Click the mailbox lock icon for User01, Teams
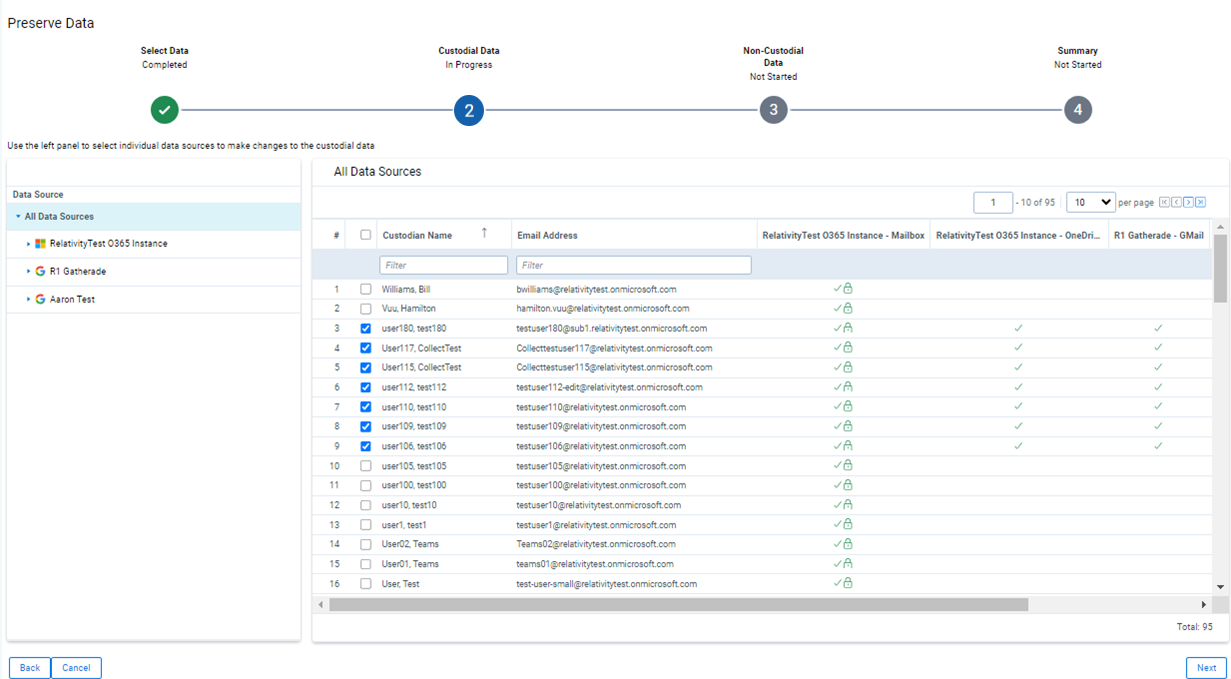 (x=848, y=563)
